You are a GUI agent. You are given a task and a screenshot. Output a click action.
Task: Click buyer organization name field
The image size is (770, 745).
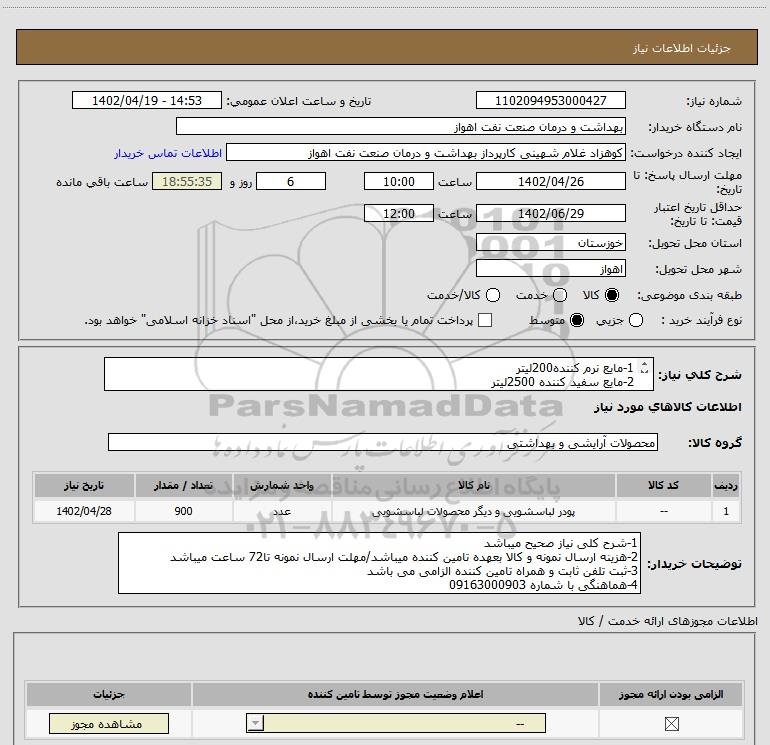click(x=401, y=126)
